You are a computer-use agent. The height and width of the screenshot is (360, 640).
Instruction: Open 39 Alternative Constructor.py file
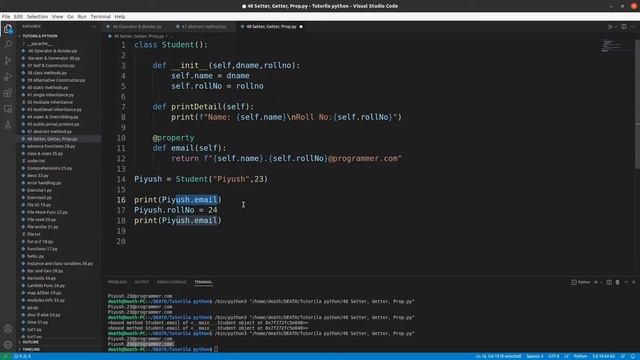tap(56, 80)
